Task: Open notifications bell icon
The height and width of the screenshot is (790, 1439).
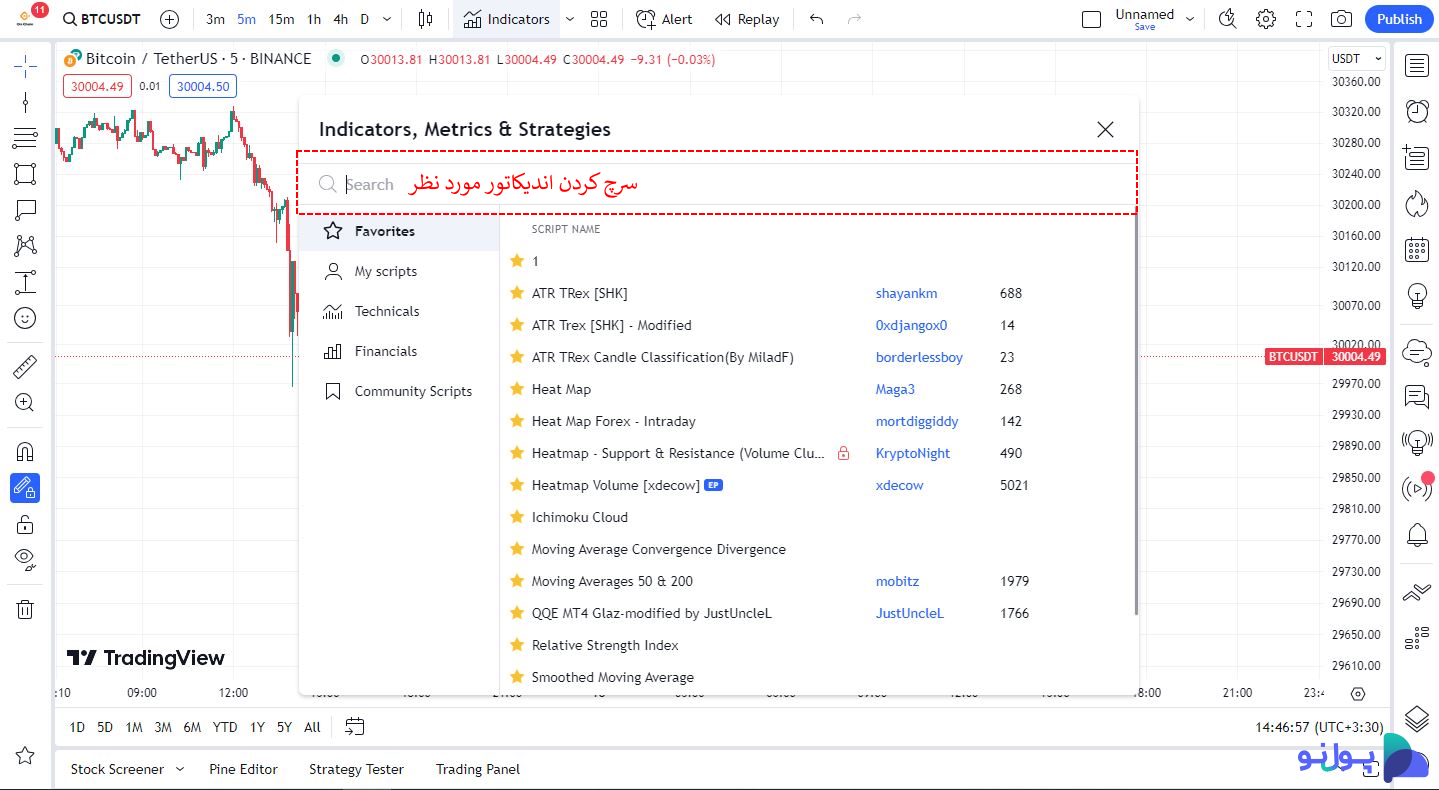Action: [1417, 535]
